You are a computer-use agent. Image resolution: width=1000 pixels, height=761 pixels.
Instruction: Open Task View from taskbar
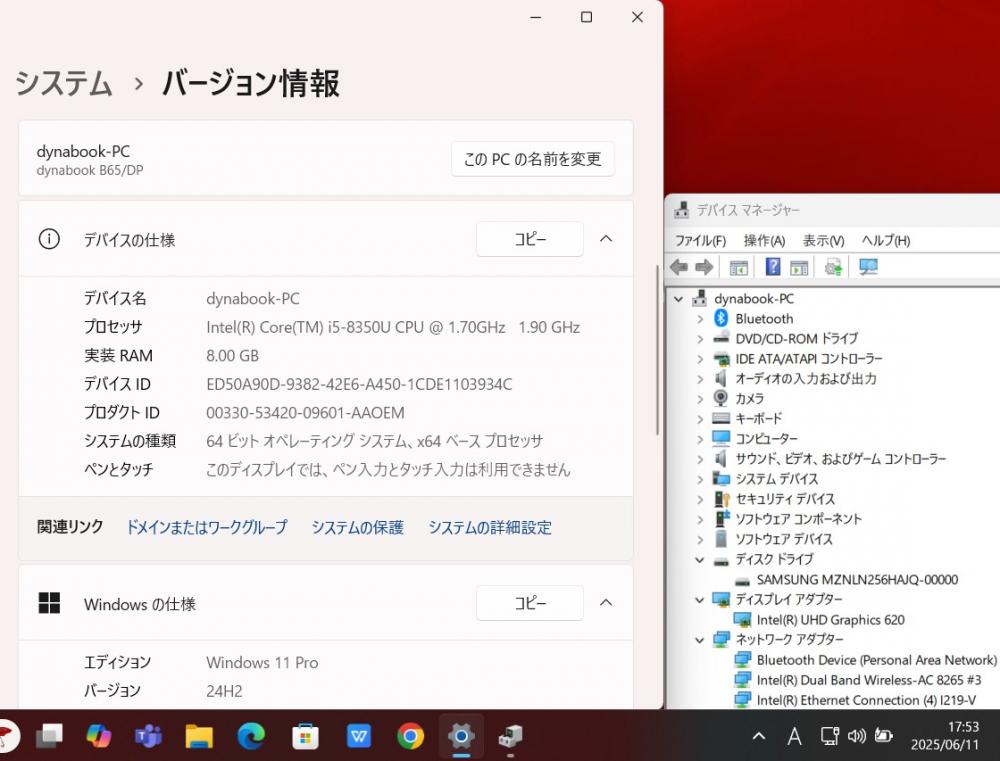[49, 736]
